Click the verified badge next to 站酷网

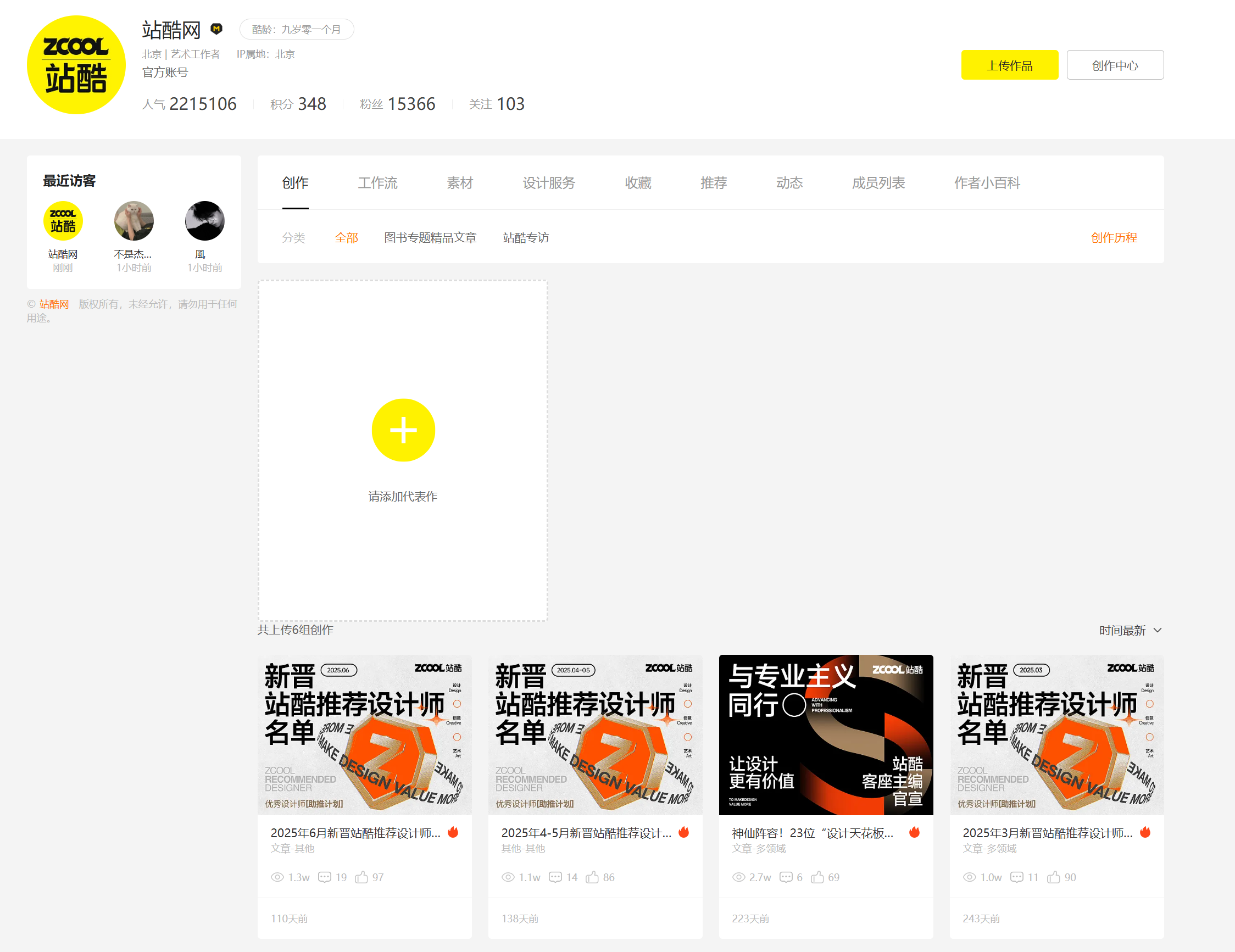[216, 29]
